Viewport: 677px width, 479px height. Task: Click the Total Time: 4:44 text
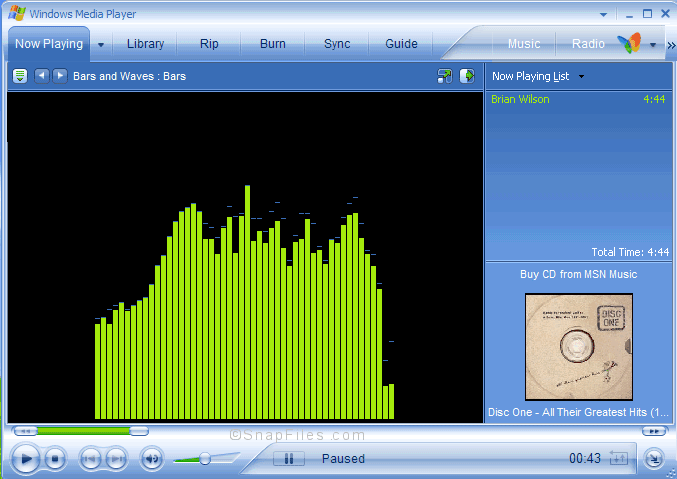(630, 252)
